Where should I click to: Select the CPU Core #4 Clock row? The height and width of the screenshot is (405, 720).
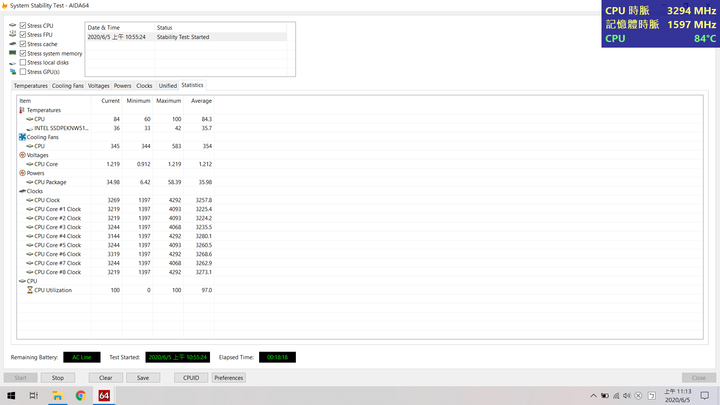[x=116, y=236]
